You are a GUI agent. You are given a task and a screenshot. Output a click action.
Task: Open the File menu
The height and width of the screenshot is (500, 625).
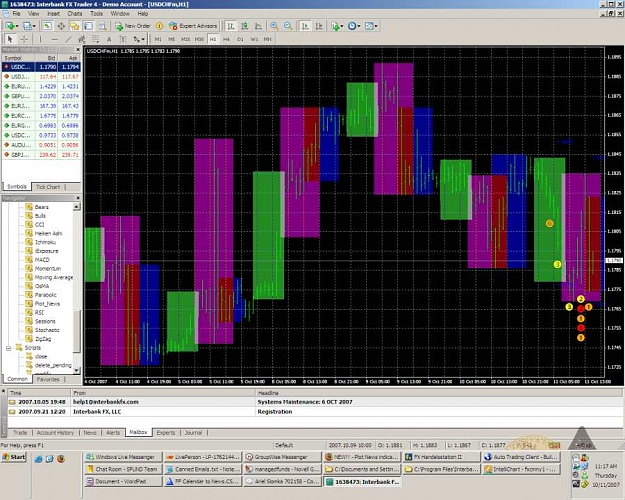coord(16,14)
